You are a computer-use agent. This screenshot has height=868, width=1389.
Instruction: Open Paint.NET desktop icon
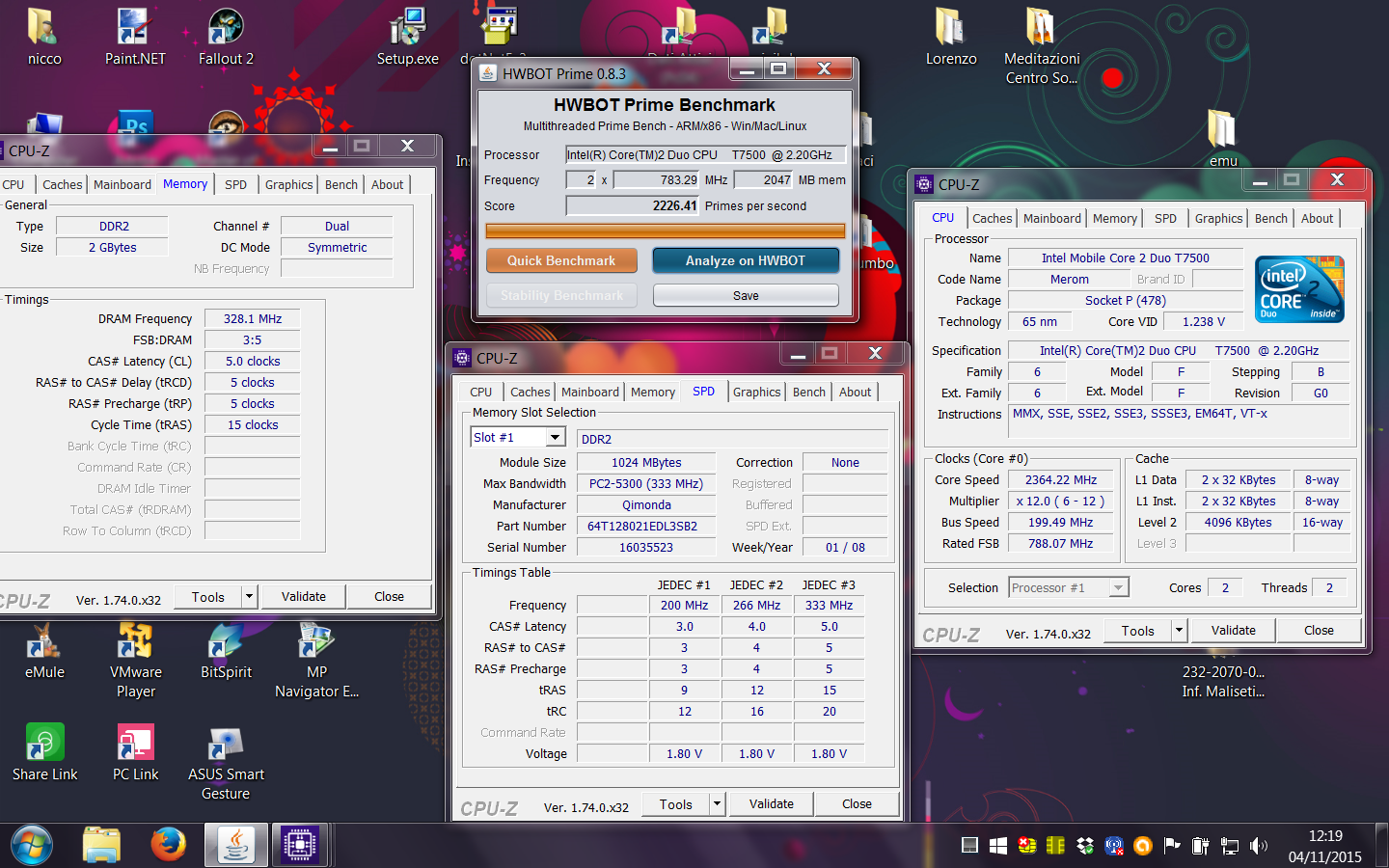click(135, 37)
